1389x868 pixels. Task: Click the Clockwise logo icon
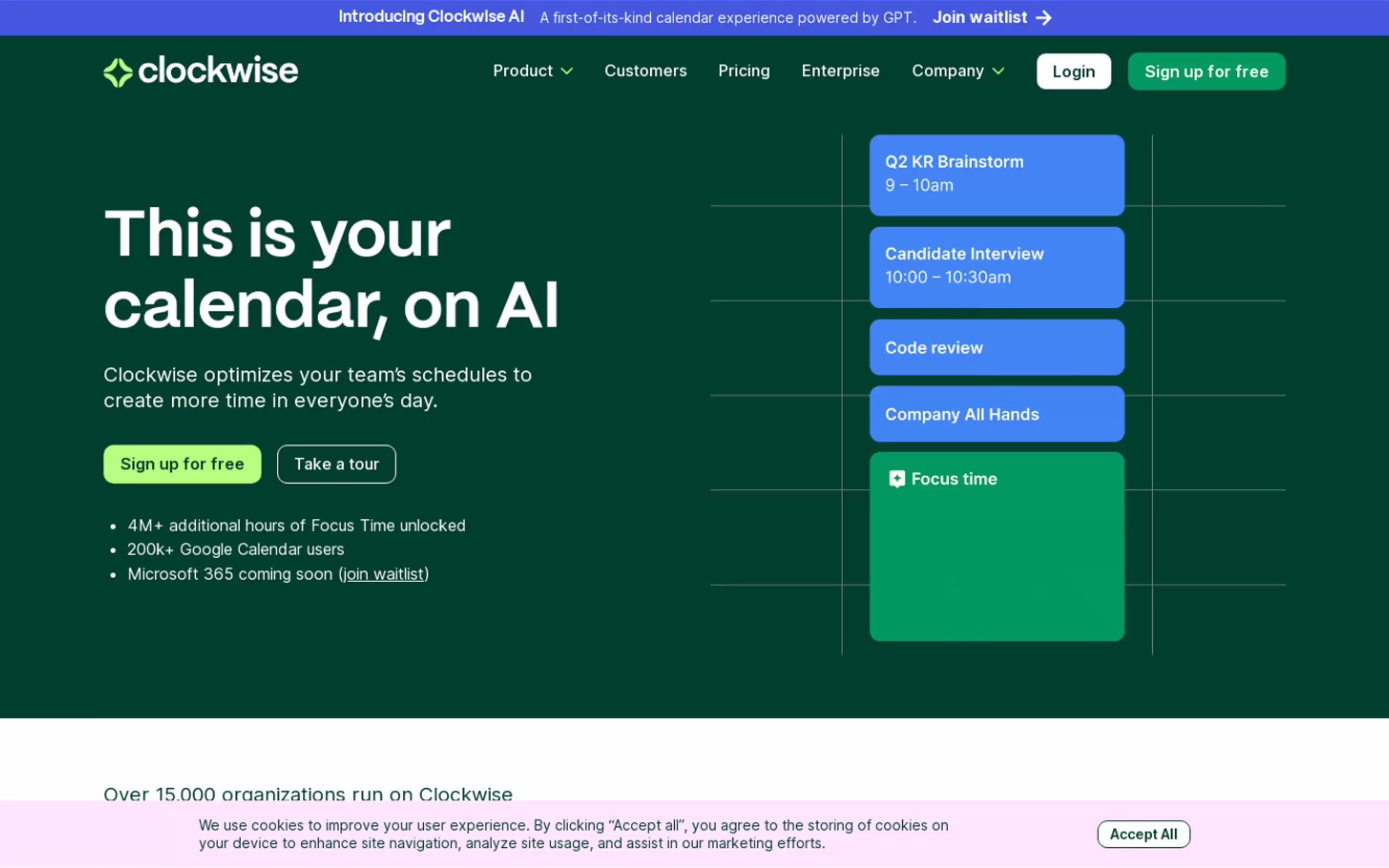coord(118,72)
